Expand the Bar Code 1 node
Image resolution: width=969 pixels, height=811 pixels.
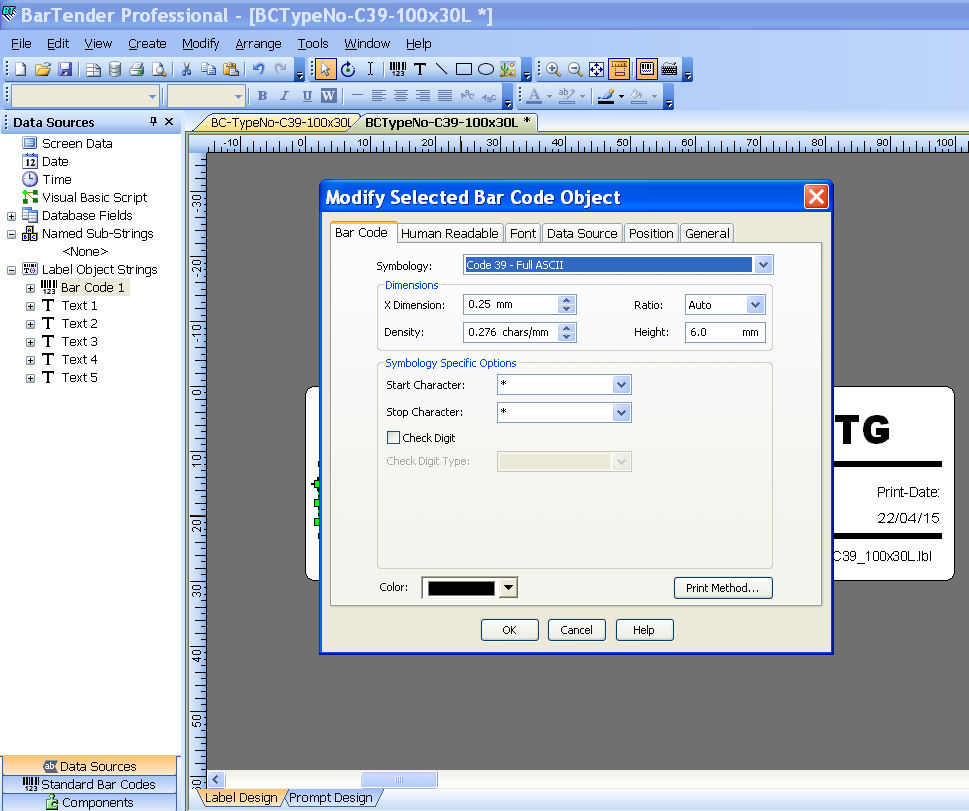coord(30,288)
